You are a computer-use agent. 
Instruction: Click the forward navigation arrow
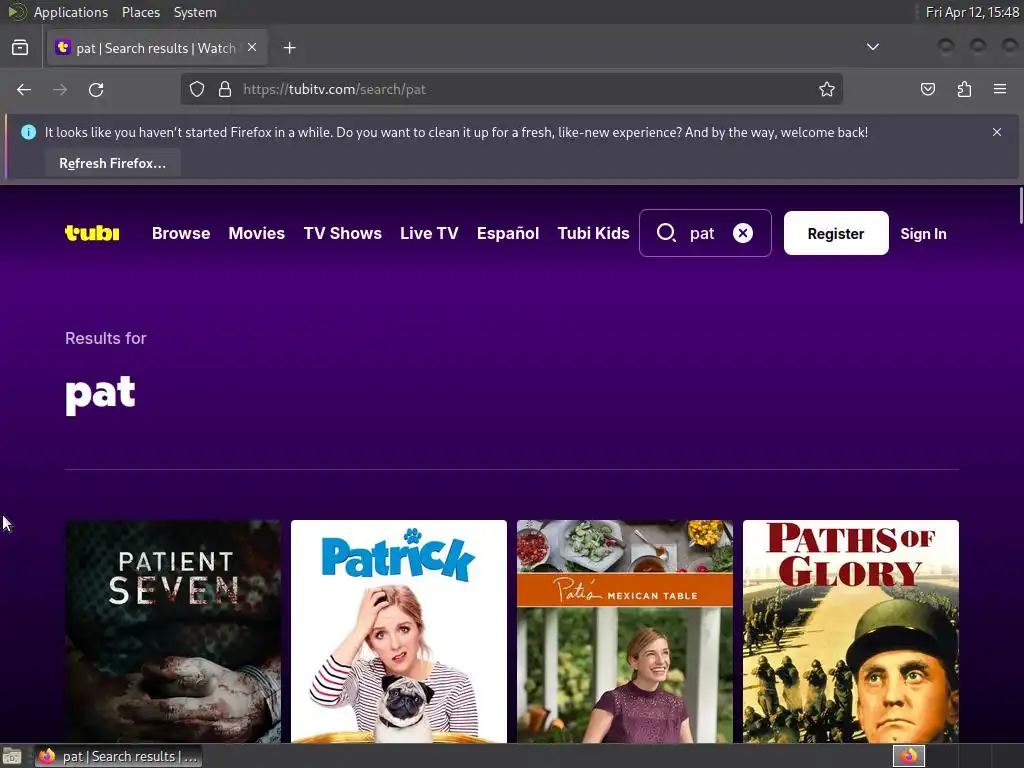[x=60, y=89]
